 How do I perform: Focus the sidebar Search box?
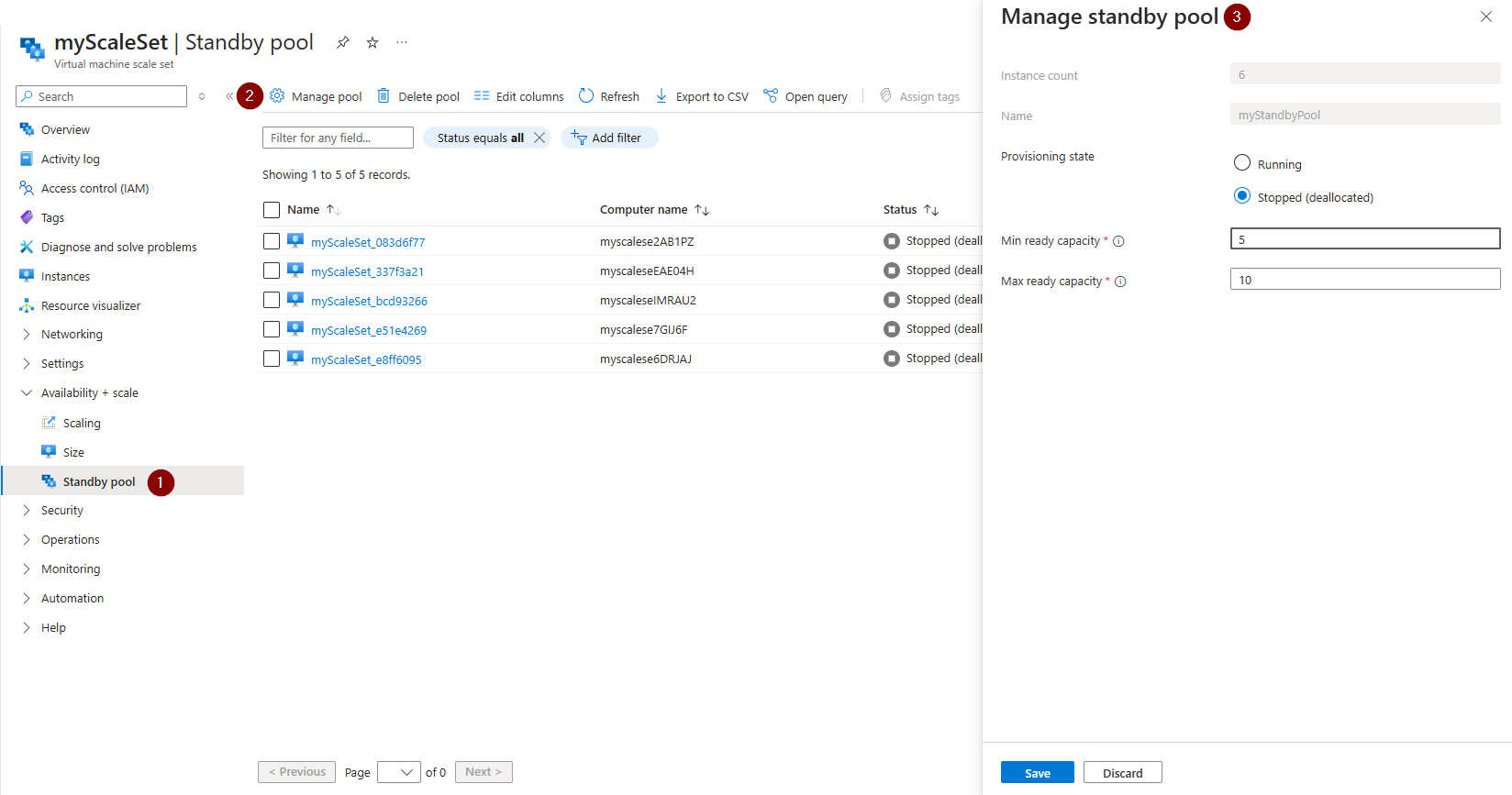tap(101, 96)
